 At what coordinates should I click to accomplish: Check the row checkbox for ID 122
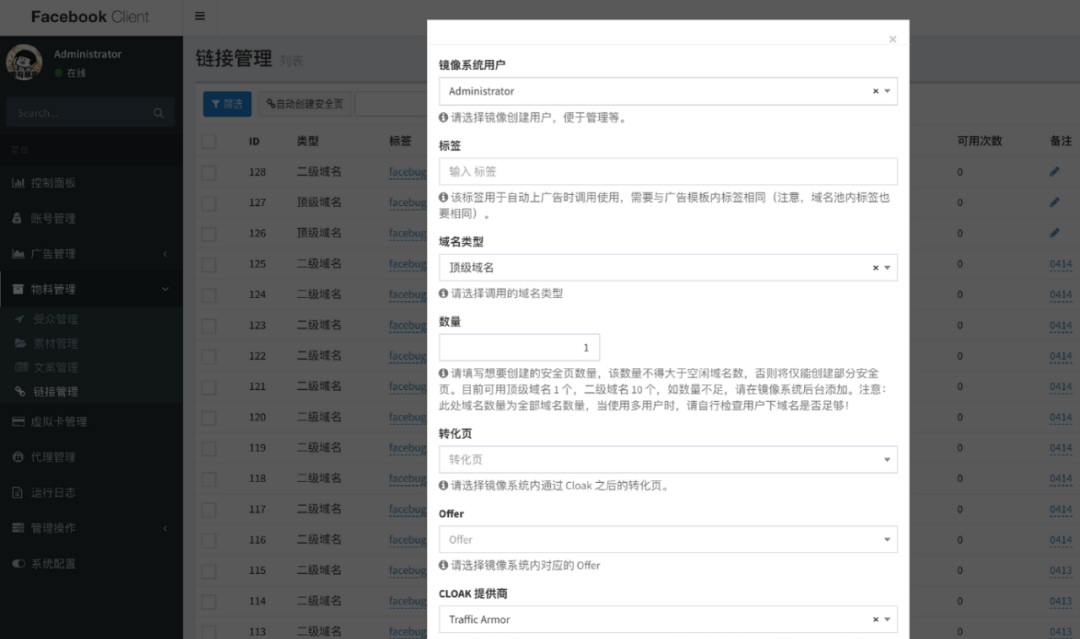[209, 356]
